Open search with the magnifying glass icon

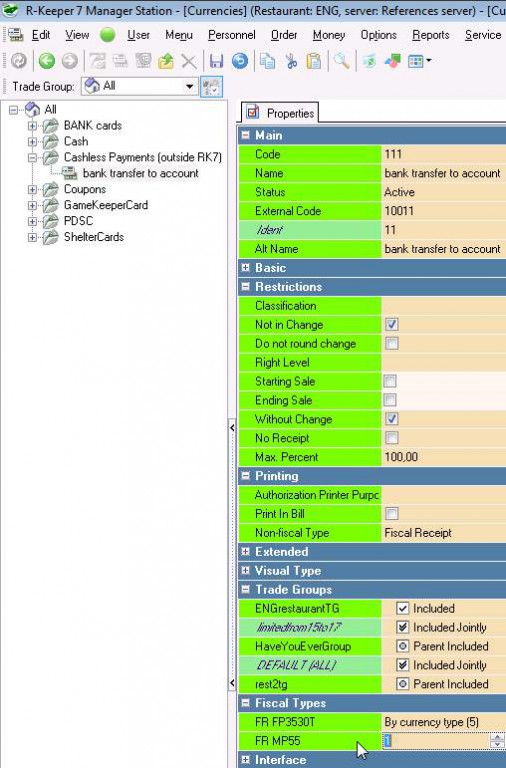pyautogui.click(x=341, y=61)
